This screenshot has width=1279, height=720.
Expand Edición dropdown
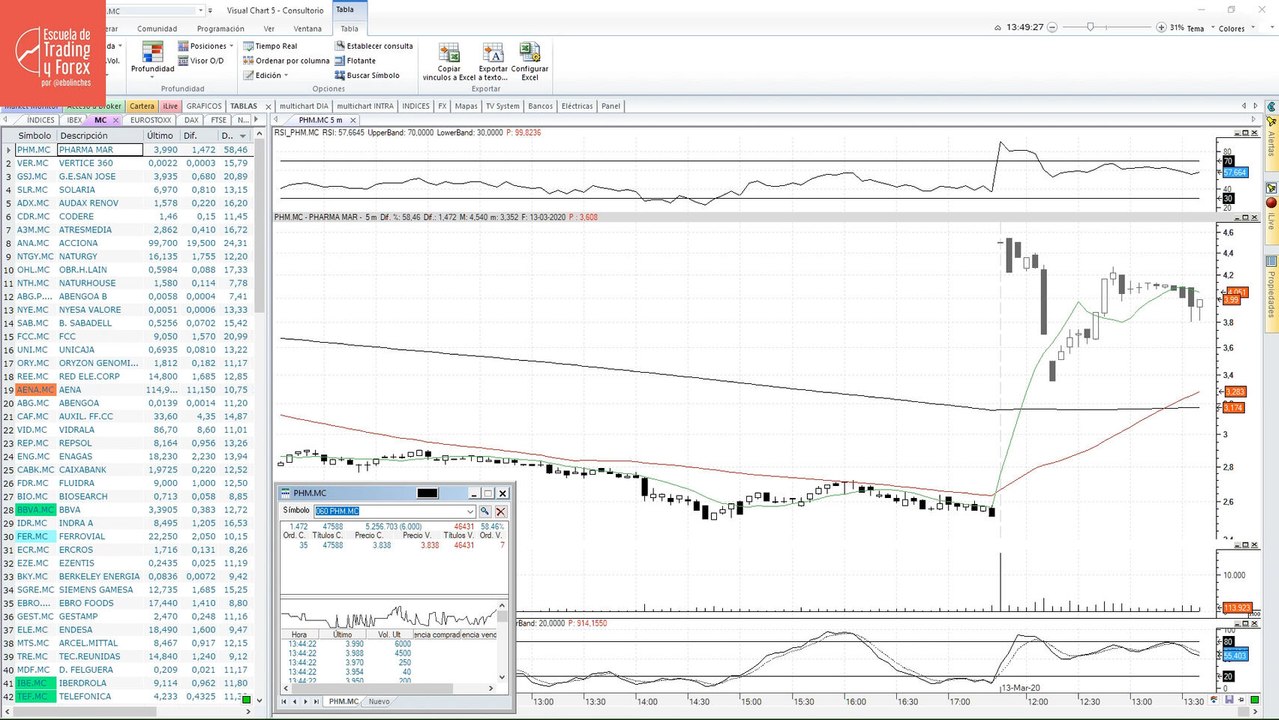[x=288, y=75]
